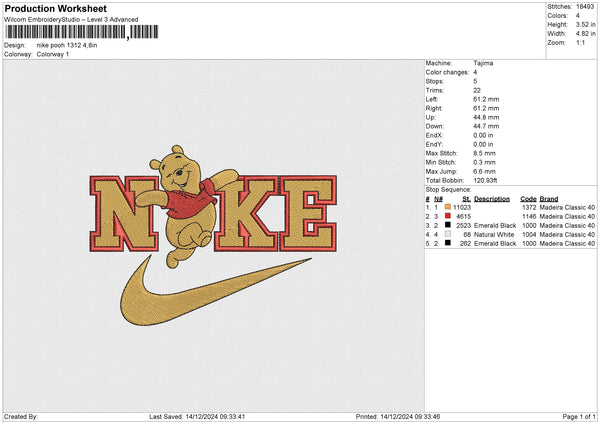Click the "Last Saved: 14/12/2024 09:33:41" footer text
This screenshot has height=424, width=600.
pos(197,416)
